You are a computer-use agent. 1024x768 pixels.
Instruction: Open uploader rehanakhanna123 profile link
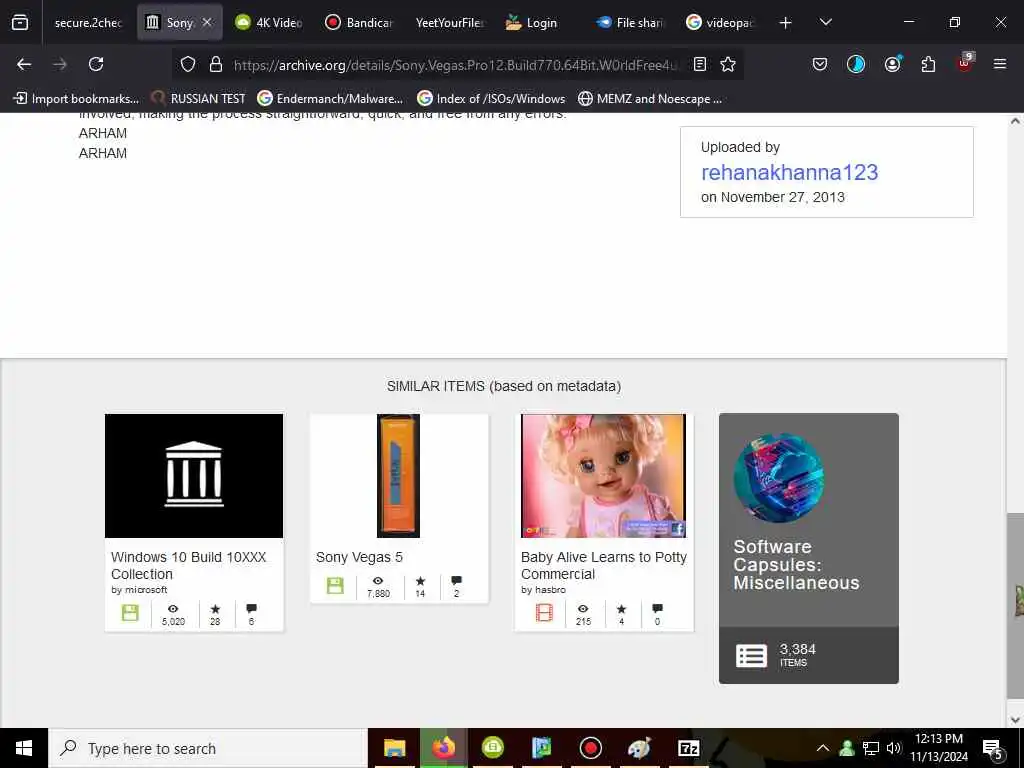(789, 172)
